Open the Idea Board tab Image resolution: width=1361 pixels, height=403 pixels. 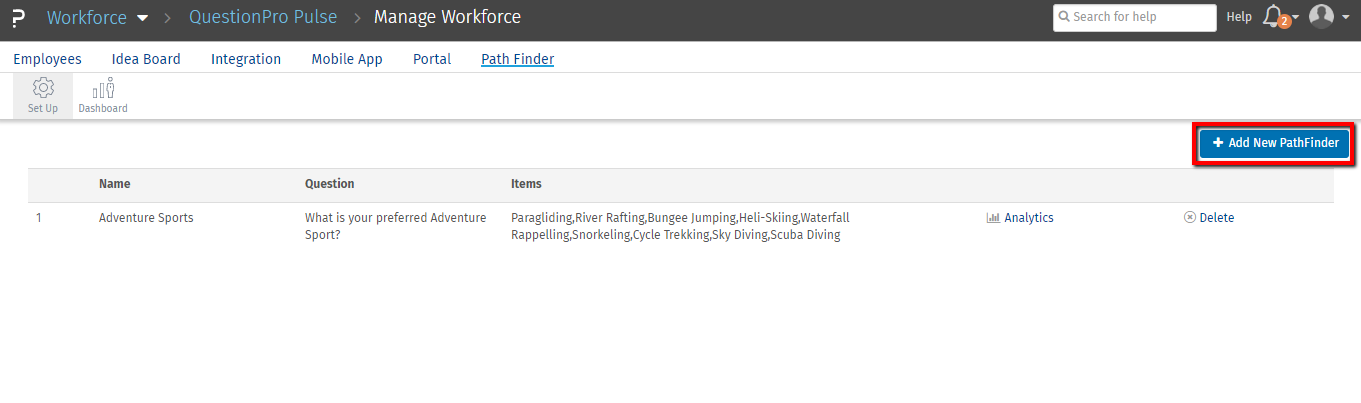point(146,59)
